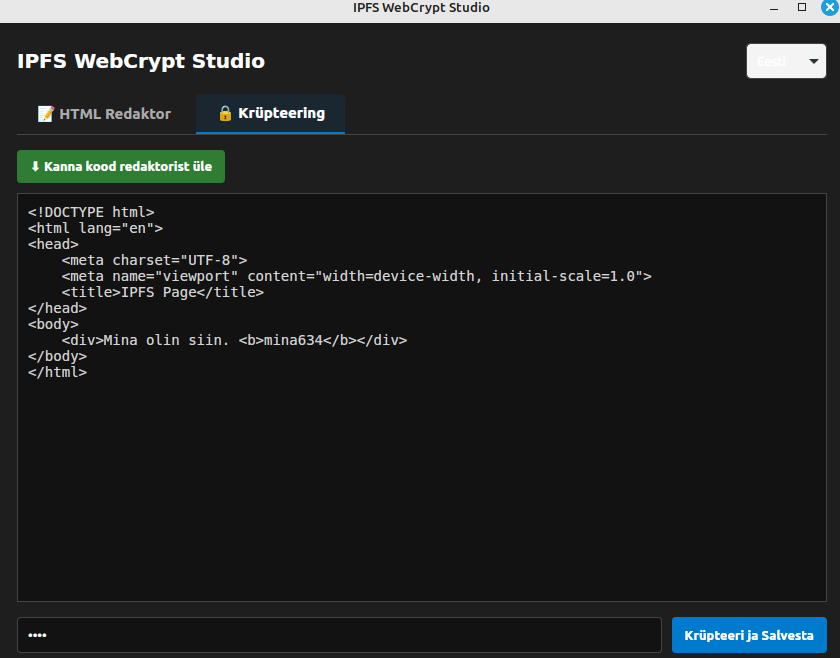Click the notepad icon on HTML Redaktor tab
The image size is (840, 658).
[x=46, y=114]
